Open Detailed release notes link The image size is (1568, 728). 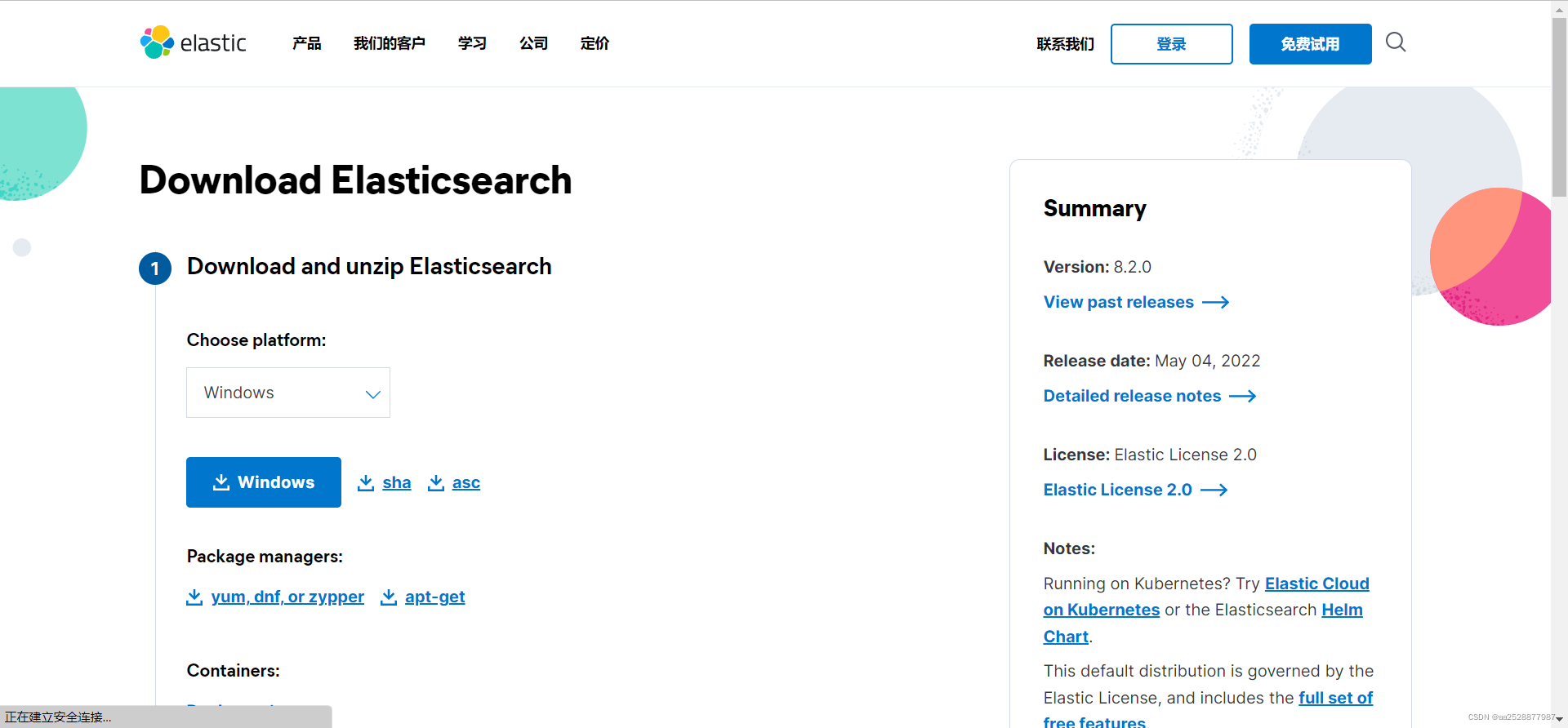(1133, 396)
